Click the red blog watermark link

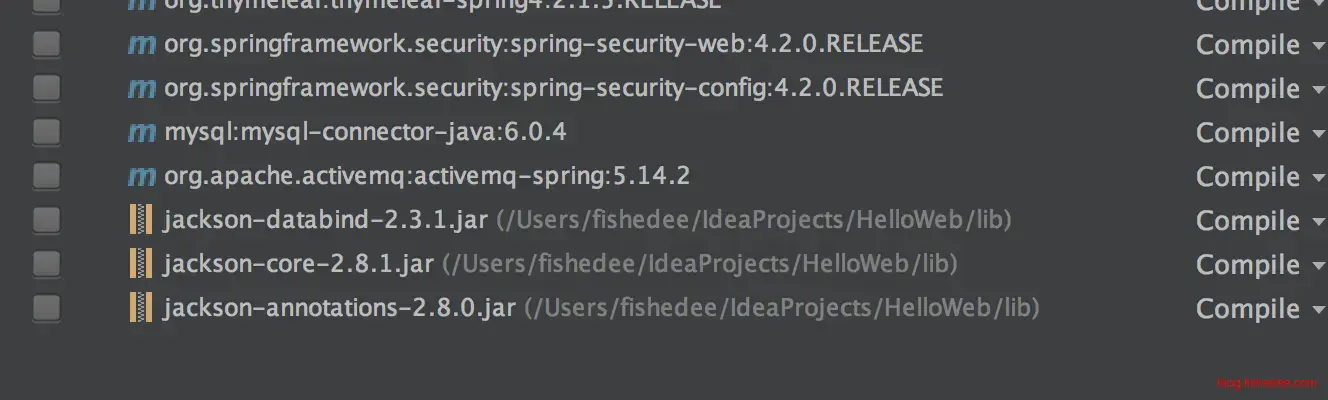[1268, 384]
